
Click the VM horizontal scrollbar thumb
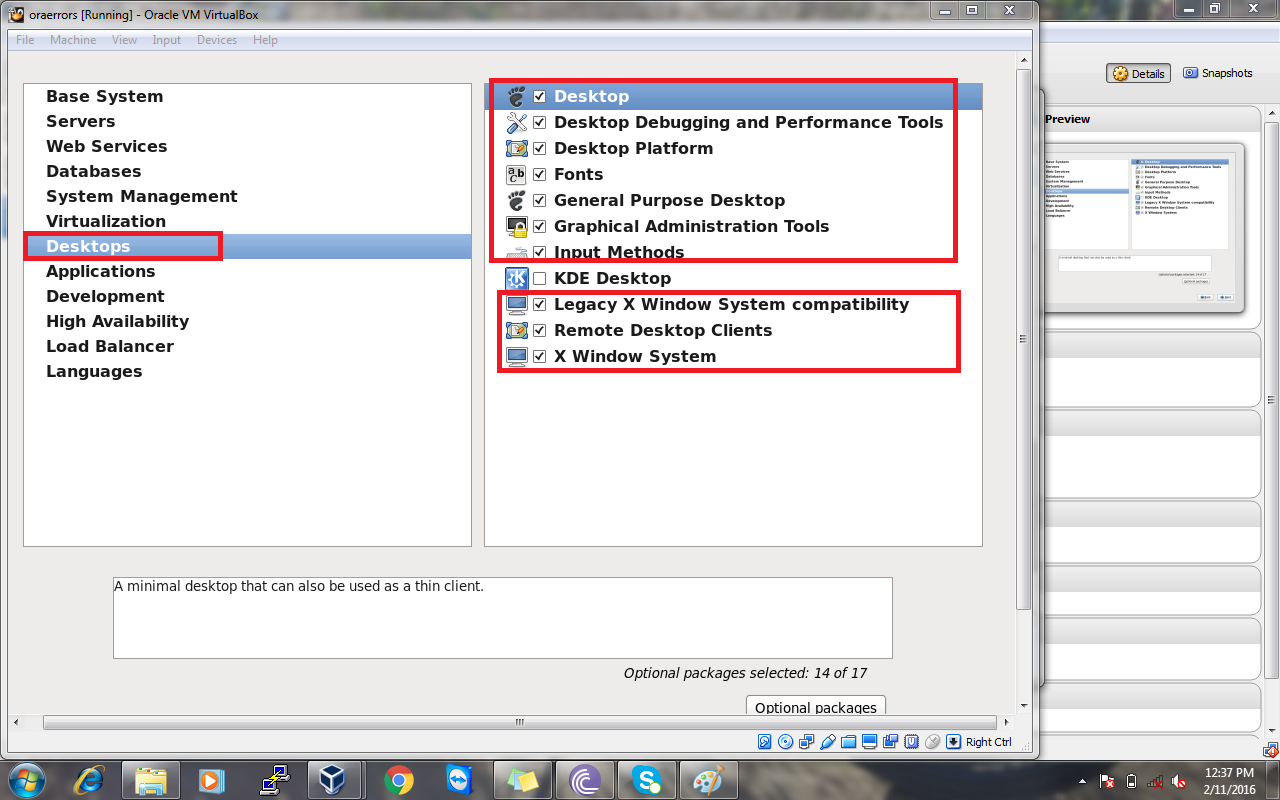520,722
